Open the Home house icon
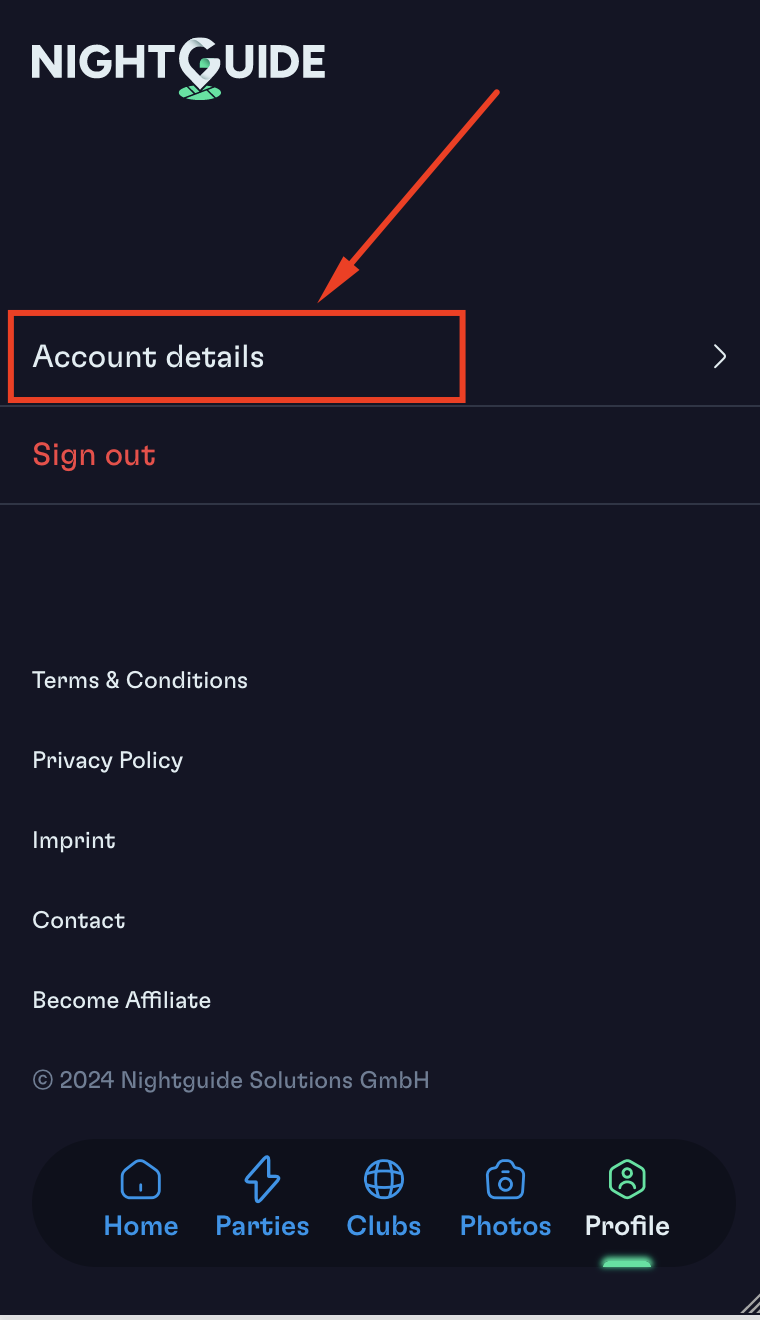 (141, 1180)
